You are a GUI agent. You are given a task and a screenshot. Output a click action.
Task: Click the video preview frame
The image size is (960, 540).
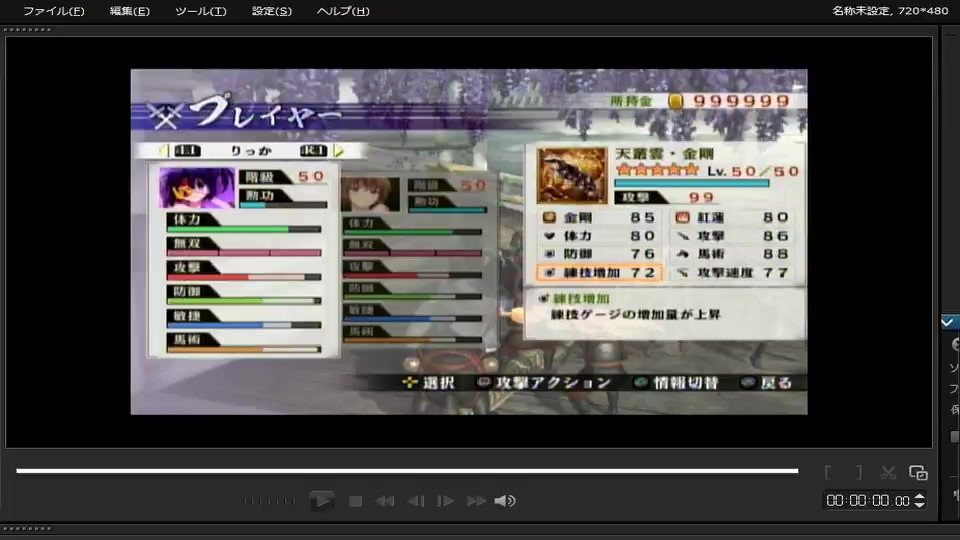pos(469,242)
